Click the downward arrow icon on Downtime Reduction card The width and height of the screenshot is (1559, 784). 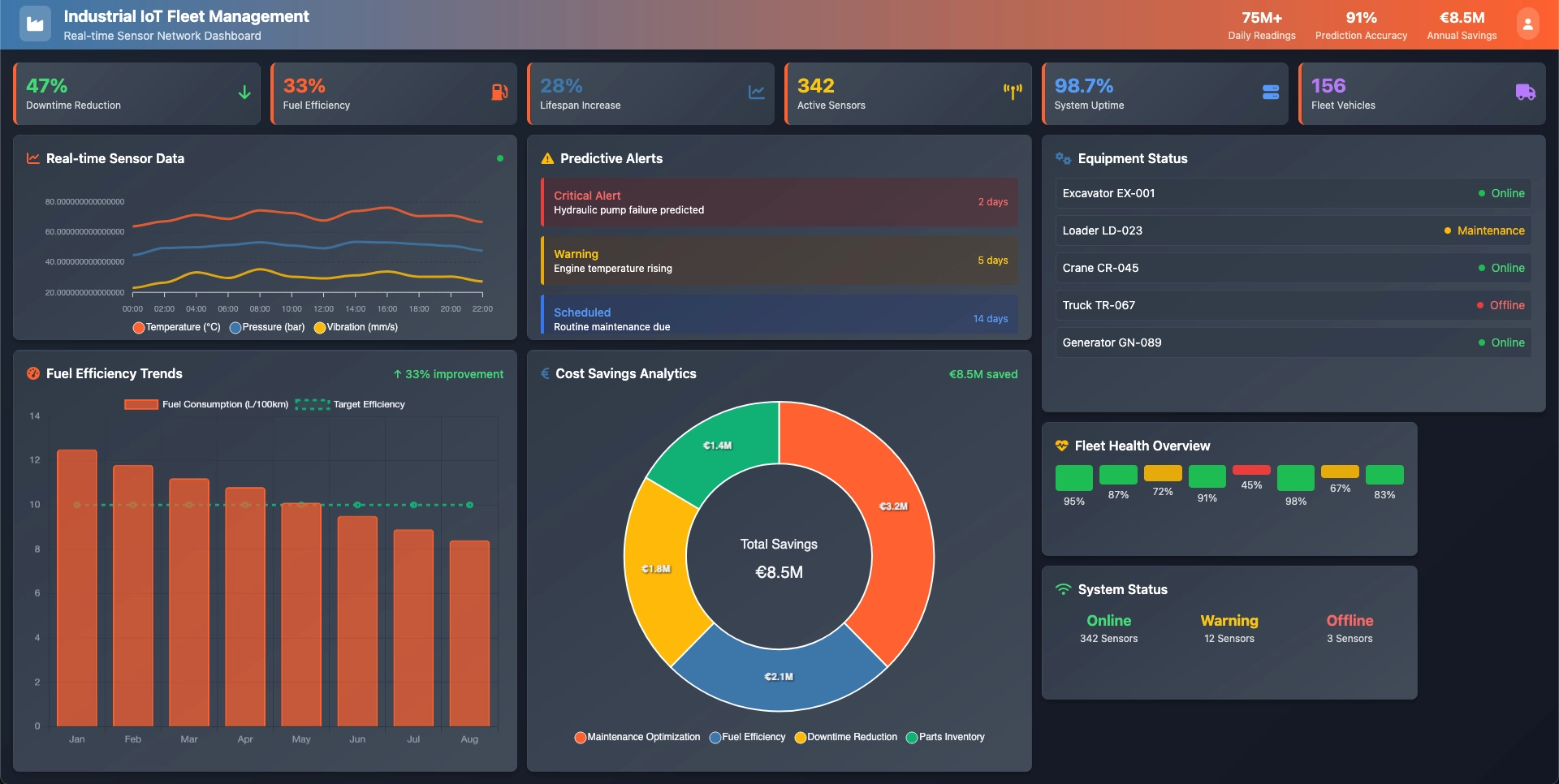pyautogui.click(x=244, y=92)
